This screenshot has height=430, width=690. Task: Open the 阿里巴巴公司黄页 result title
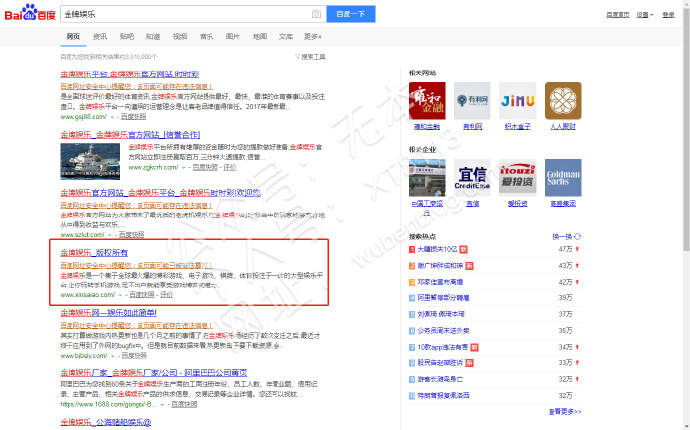pos(154,372)
